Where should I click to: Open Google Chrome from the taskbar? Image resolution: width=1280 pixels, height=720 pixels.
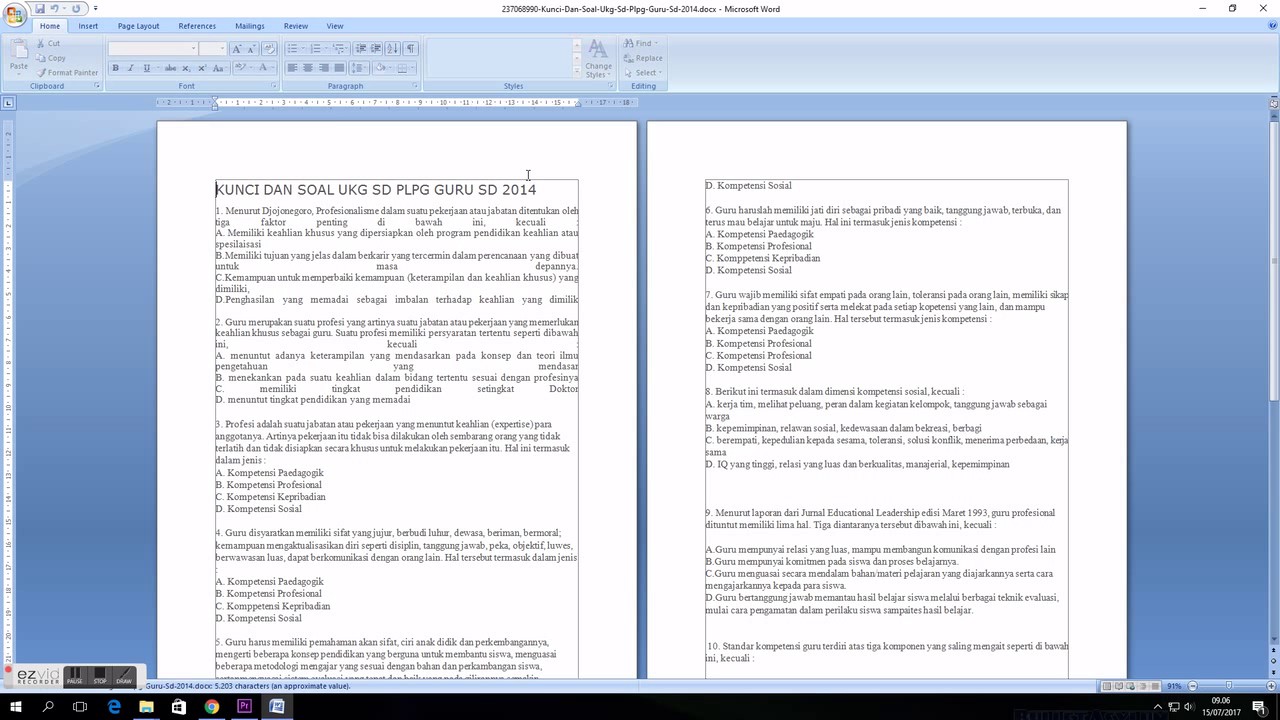(x=212, y=707)
